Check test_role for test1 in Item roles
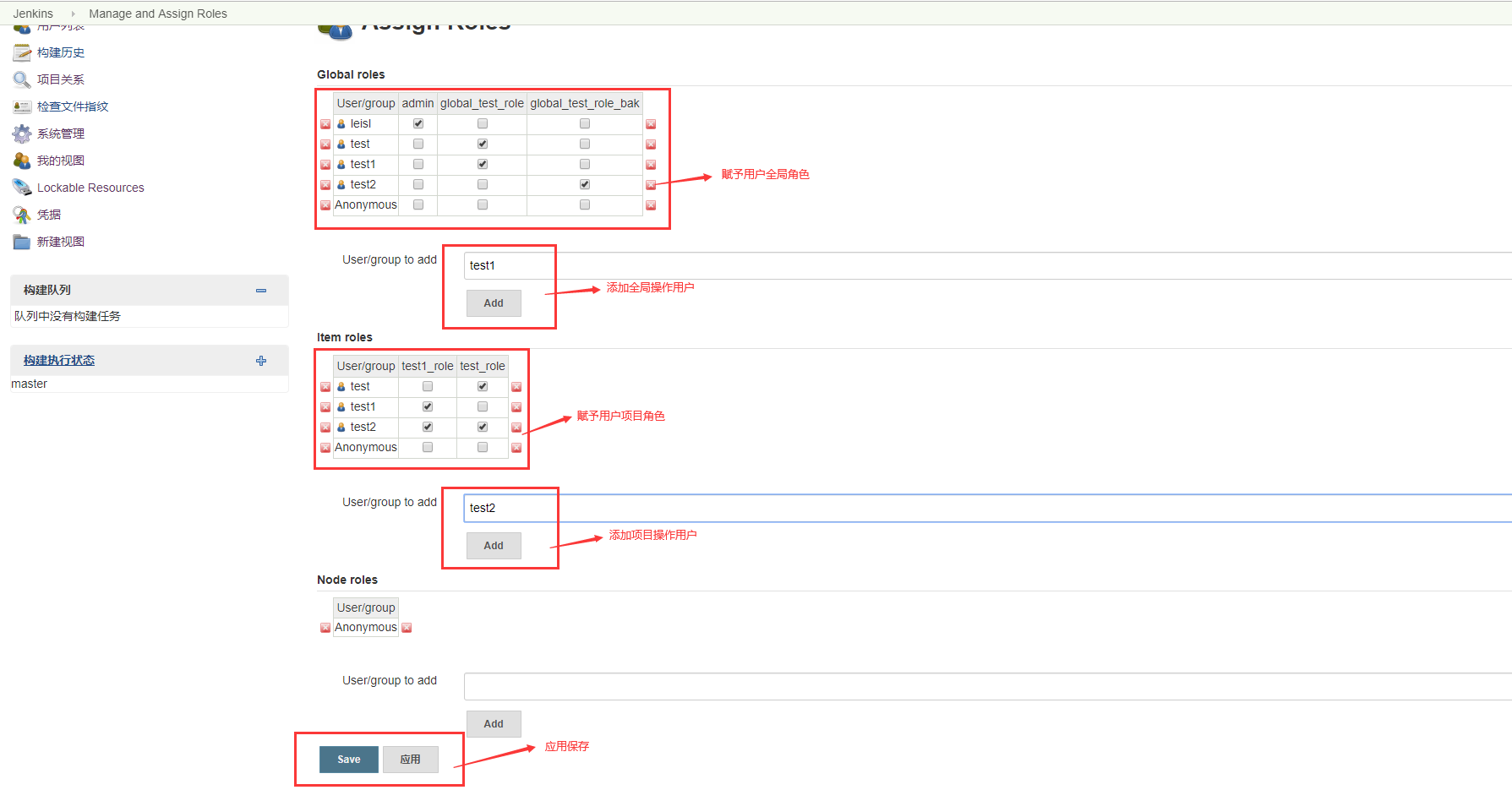The width and height of the screenshot is (1512, 790). pyautogui.click(x=483, y=406)
